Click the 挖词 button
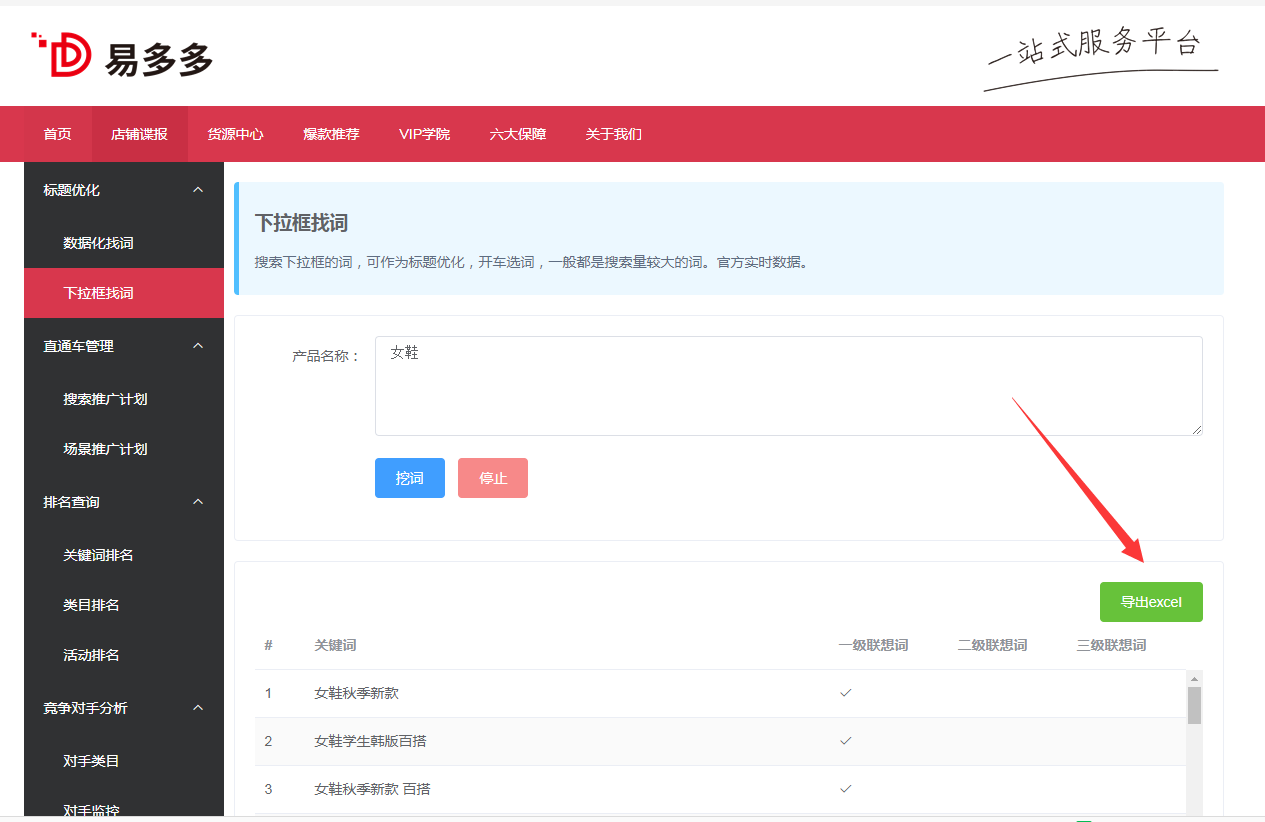 coord(409,477)
